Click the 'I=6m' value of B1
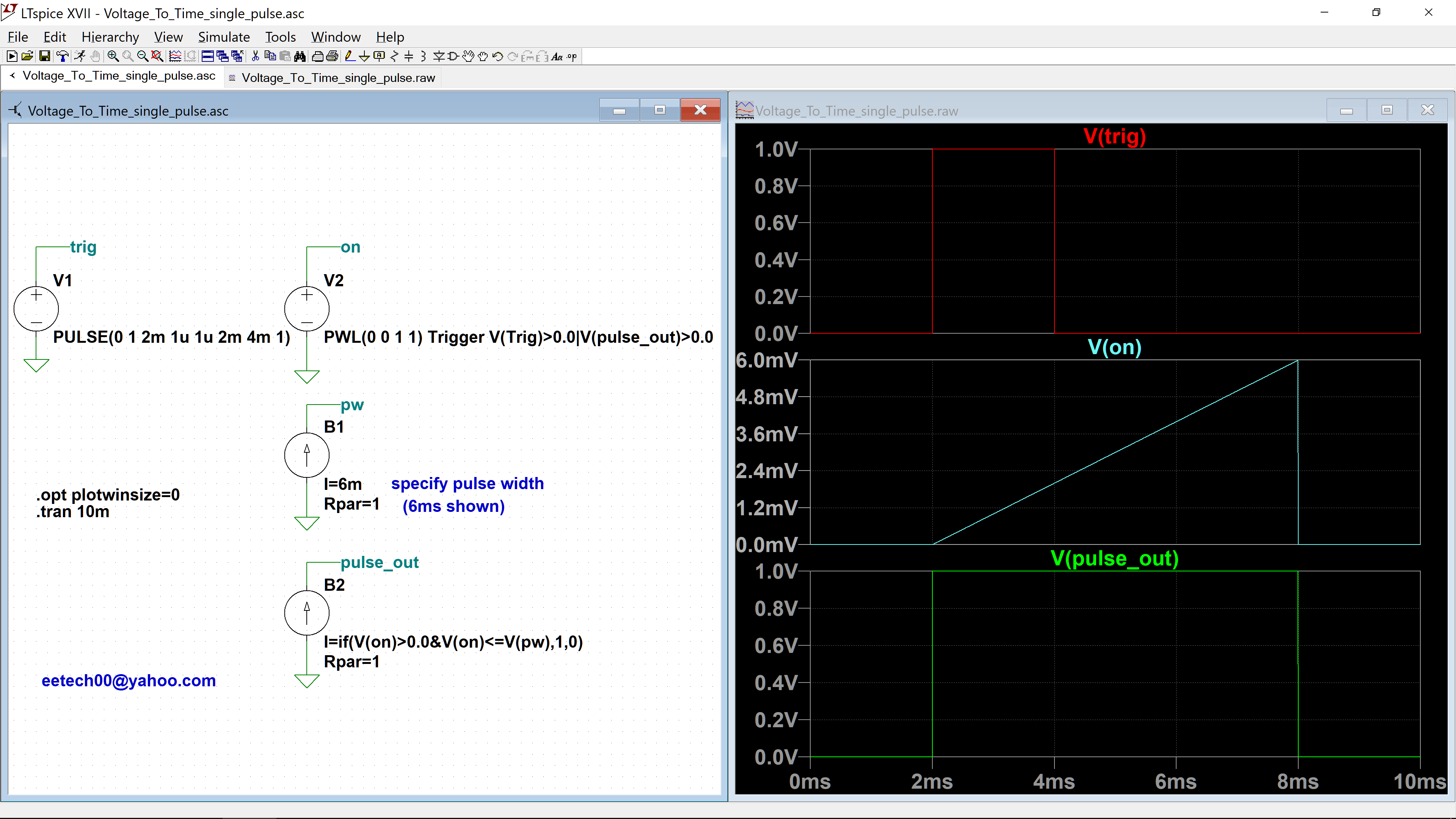Viewport: 1456px width, 819px height. (342, 485)
